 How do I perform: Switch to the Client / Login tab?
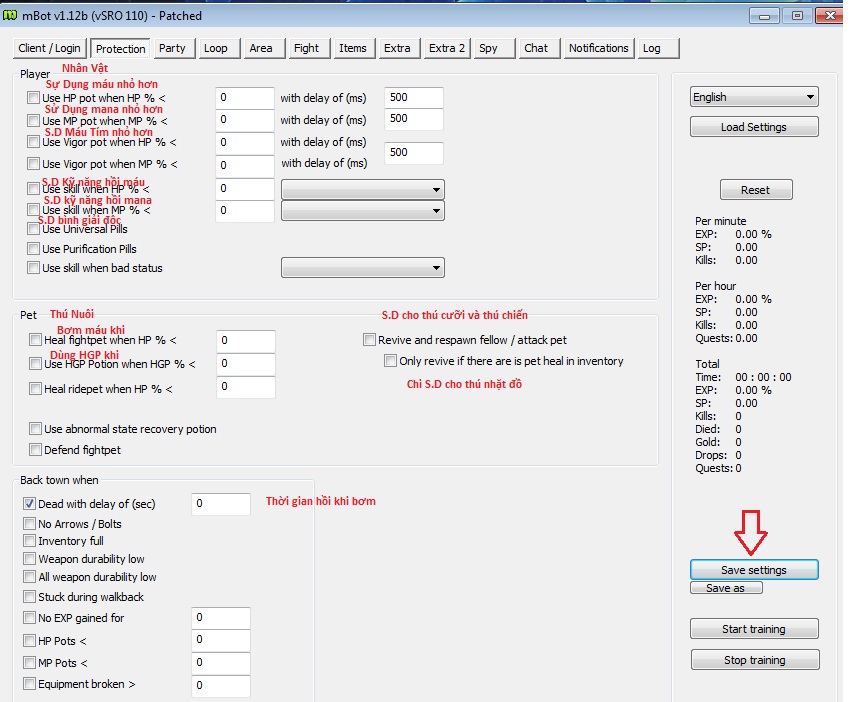[x=49, y=48]
